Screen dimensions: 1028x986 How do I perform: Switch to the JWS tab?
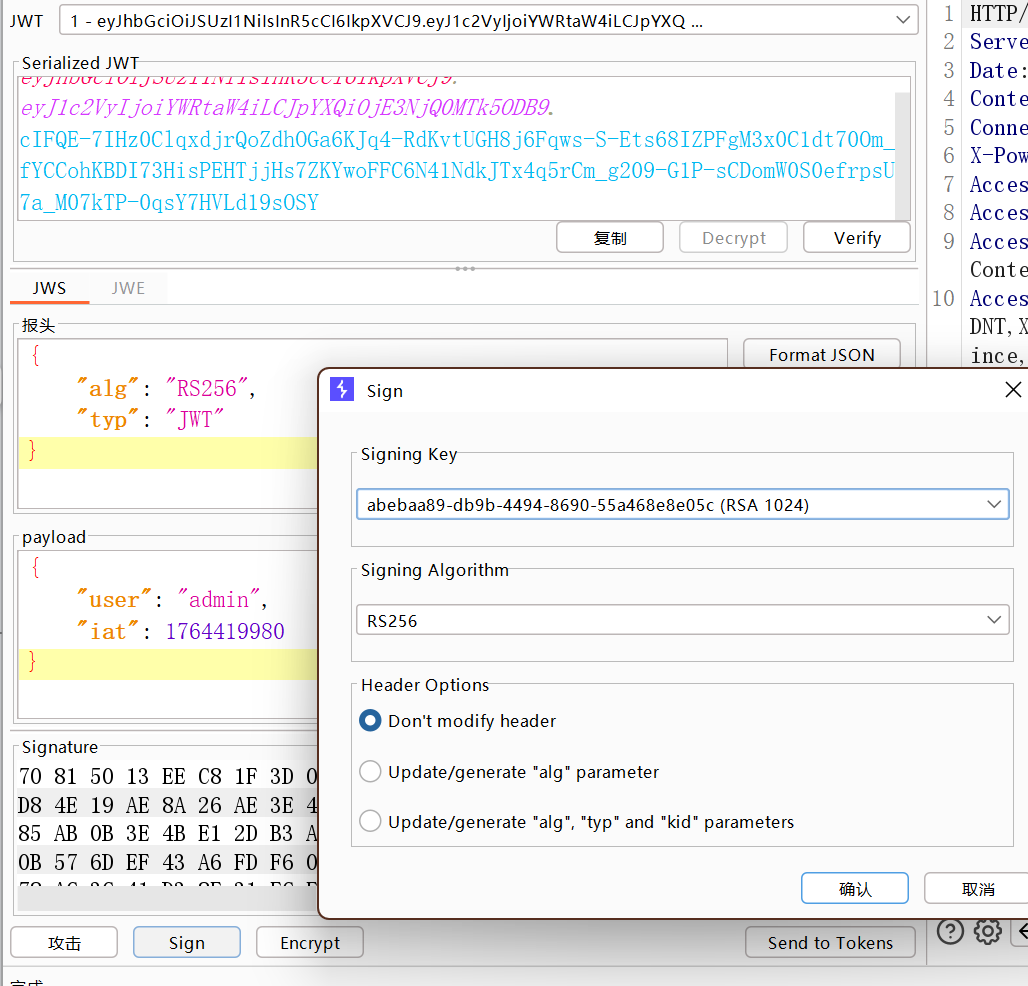pos(49,288)
